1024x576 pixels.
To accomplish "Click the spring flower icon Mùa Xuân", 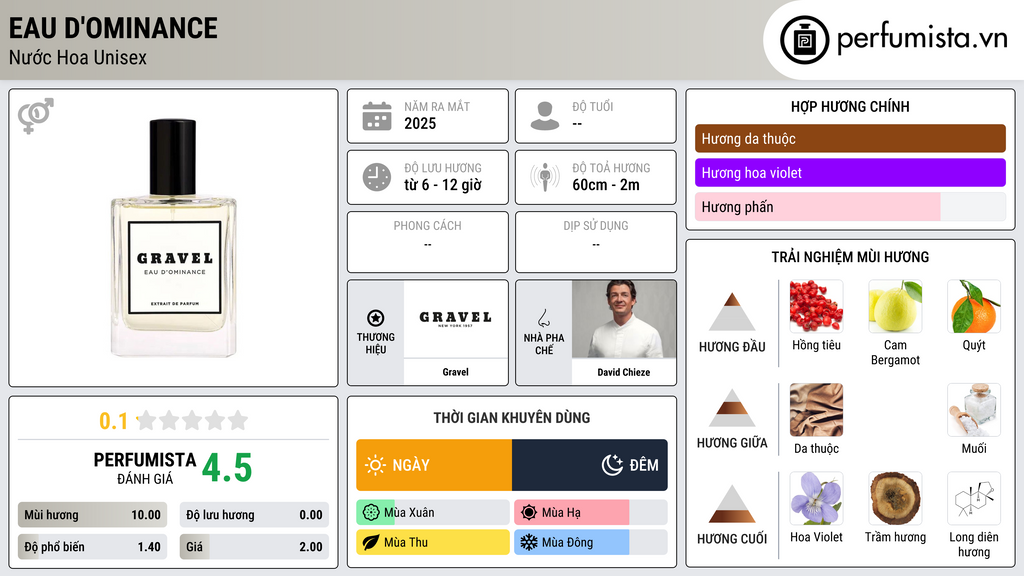I will [371, 513].
